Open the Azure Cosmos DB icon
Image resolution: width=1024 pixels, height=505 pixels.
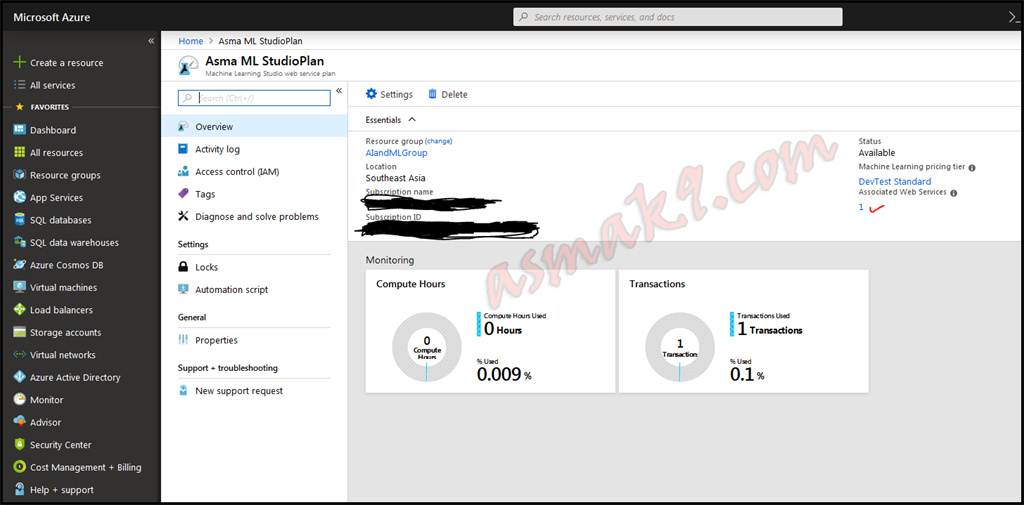click(19, 265)
